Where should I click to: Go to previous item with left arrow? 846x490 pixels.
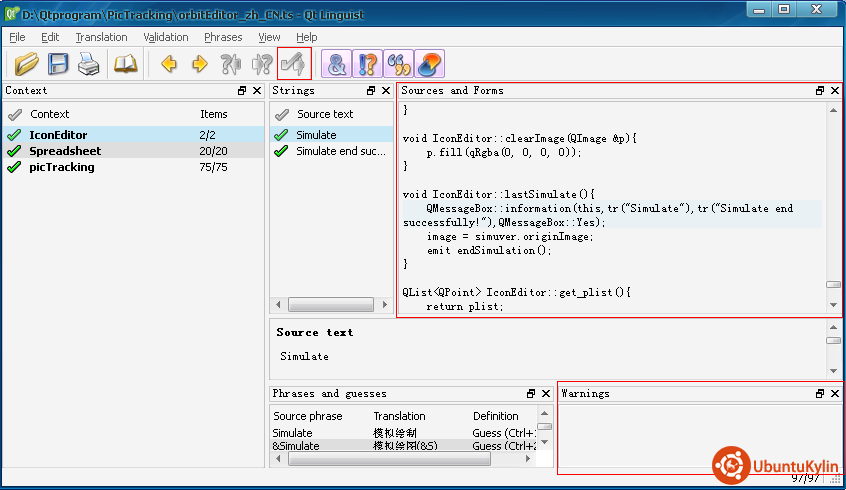169,64
